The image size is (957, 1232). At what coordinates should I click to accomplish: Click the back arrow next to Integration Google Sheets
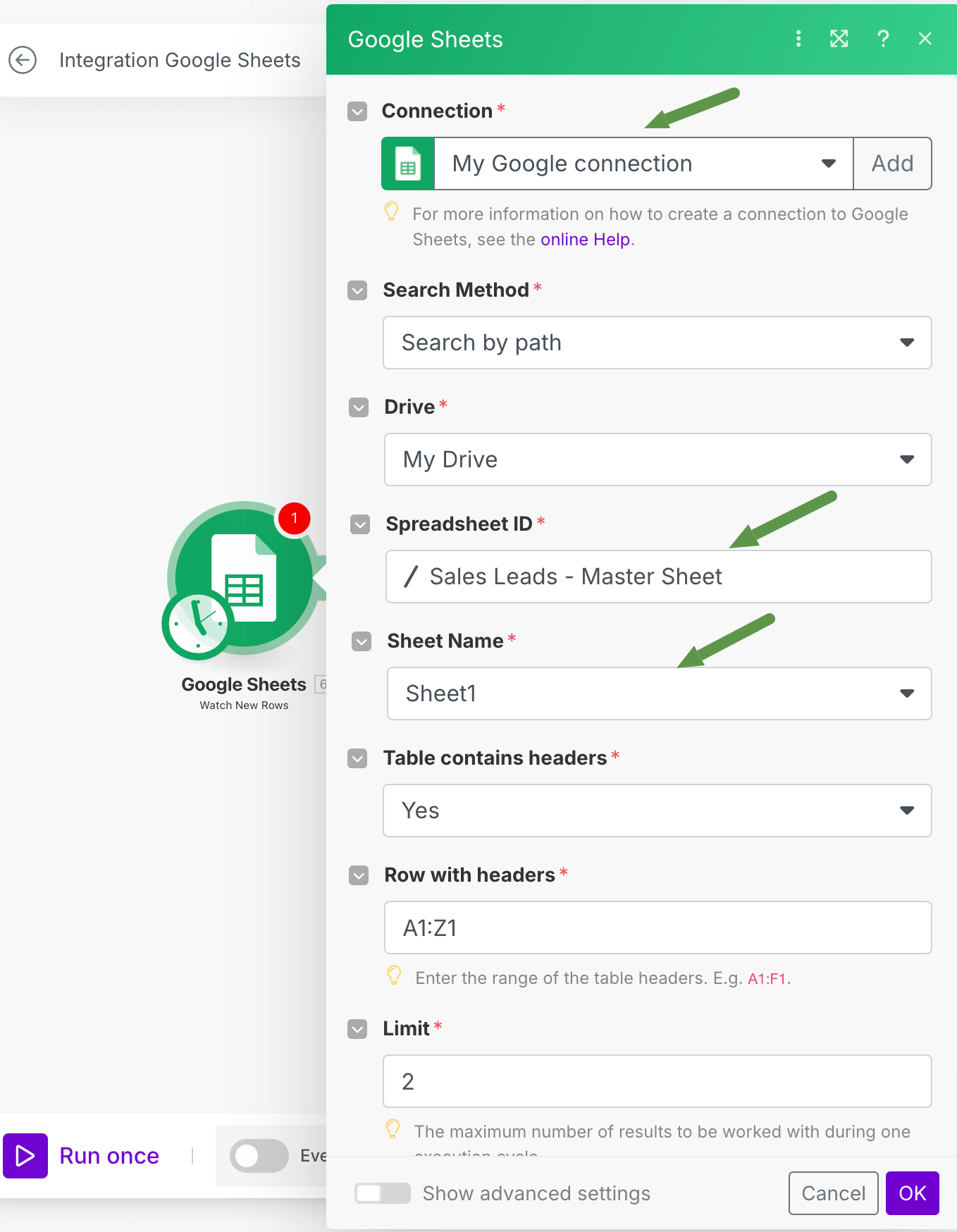23,60
